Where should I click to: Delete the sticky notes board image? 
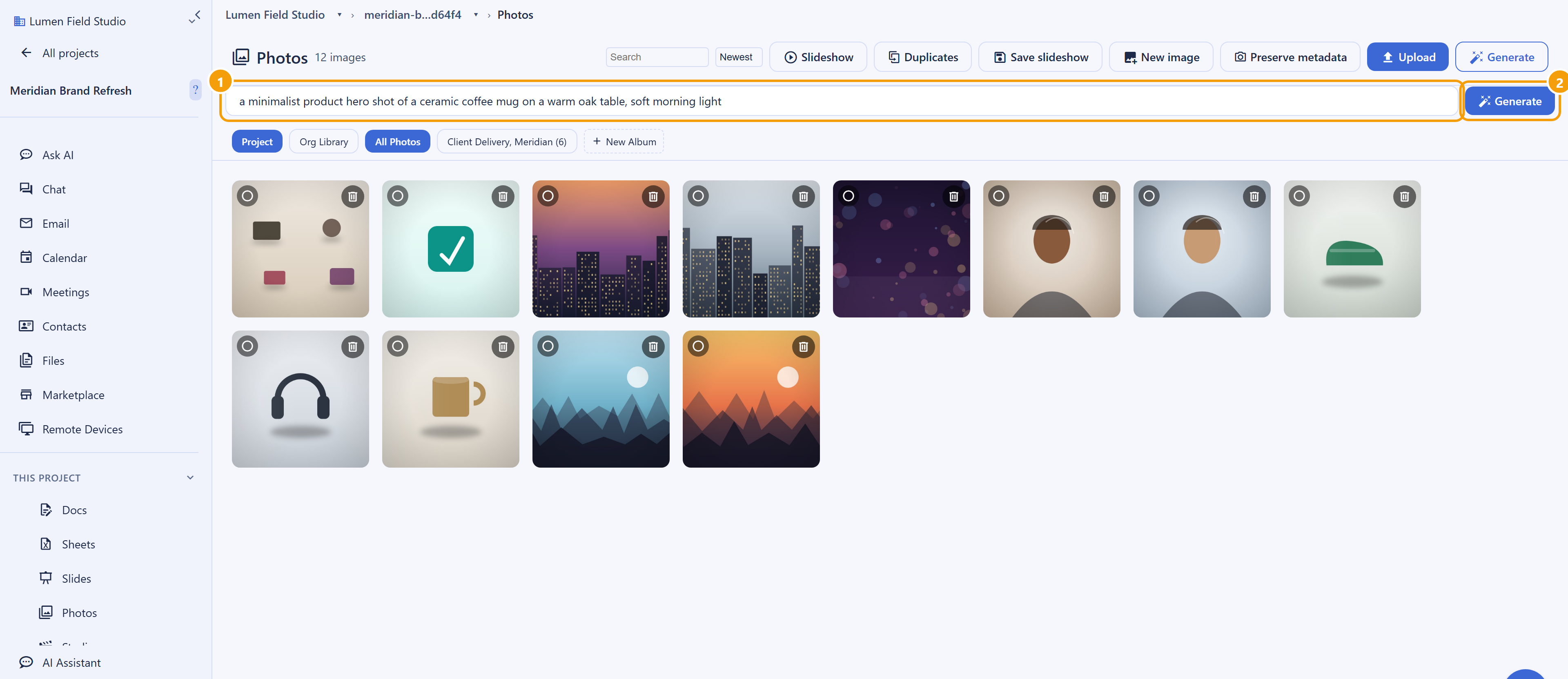point(352,197)
